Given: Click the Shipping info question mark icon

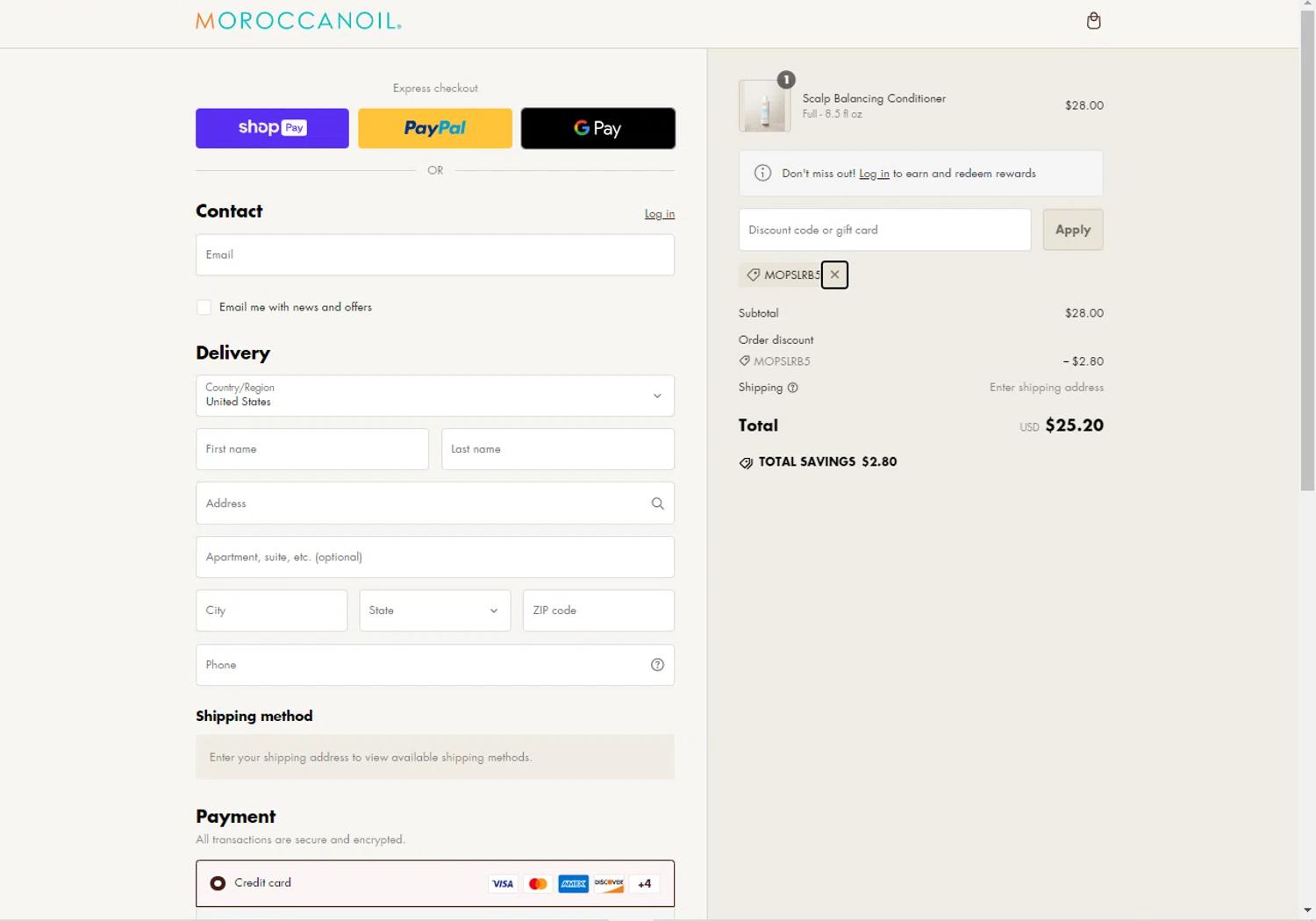Looking at the screenshot, I should (792, 388).
